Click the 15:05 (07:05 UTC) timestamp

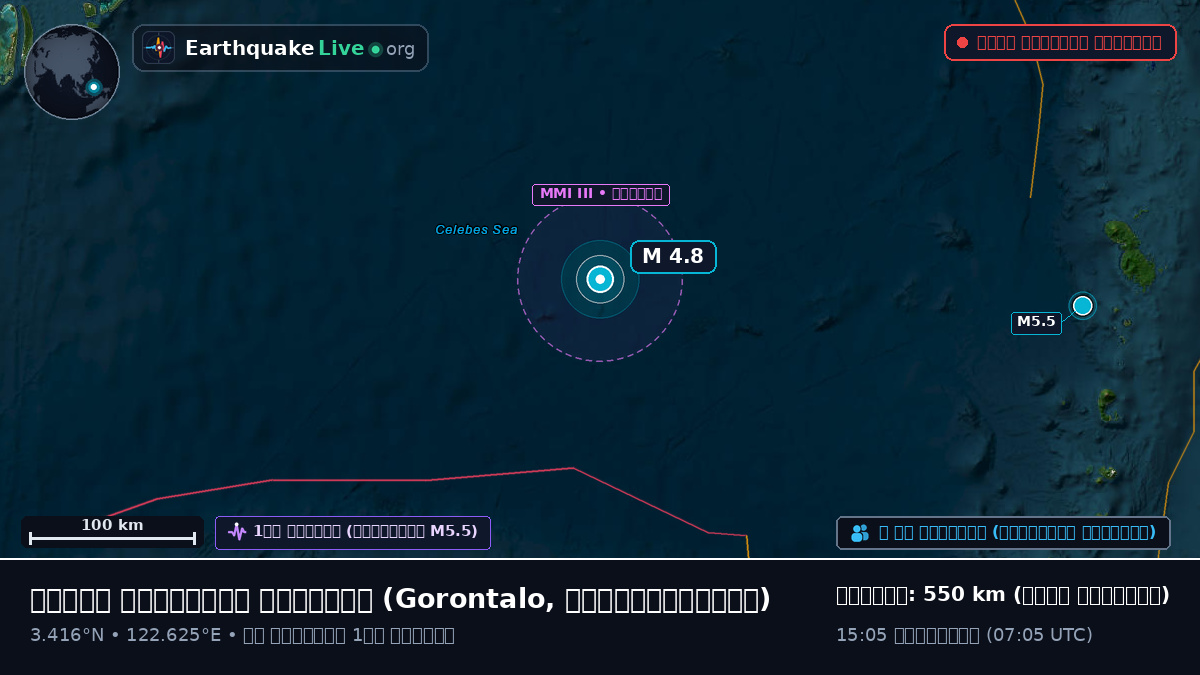(964, 635)
